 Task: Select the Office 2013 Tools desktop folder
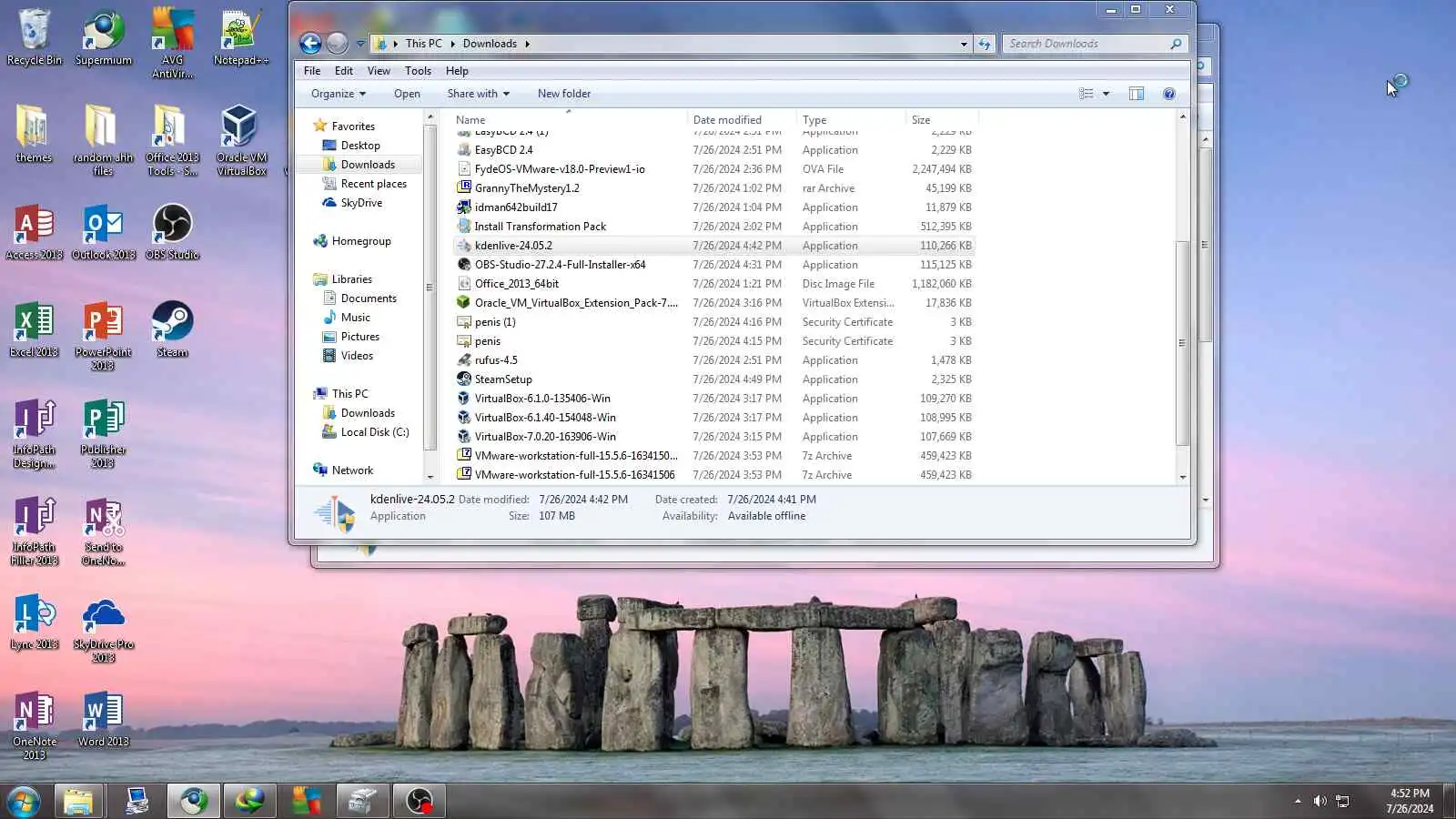(172, 140)
